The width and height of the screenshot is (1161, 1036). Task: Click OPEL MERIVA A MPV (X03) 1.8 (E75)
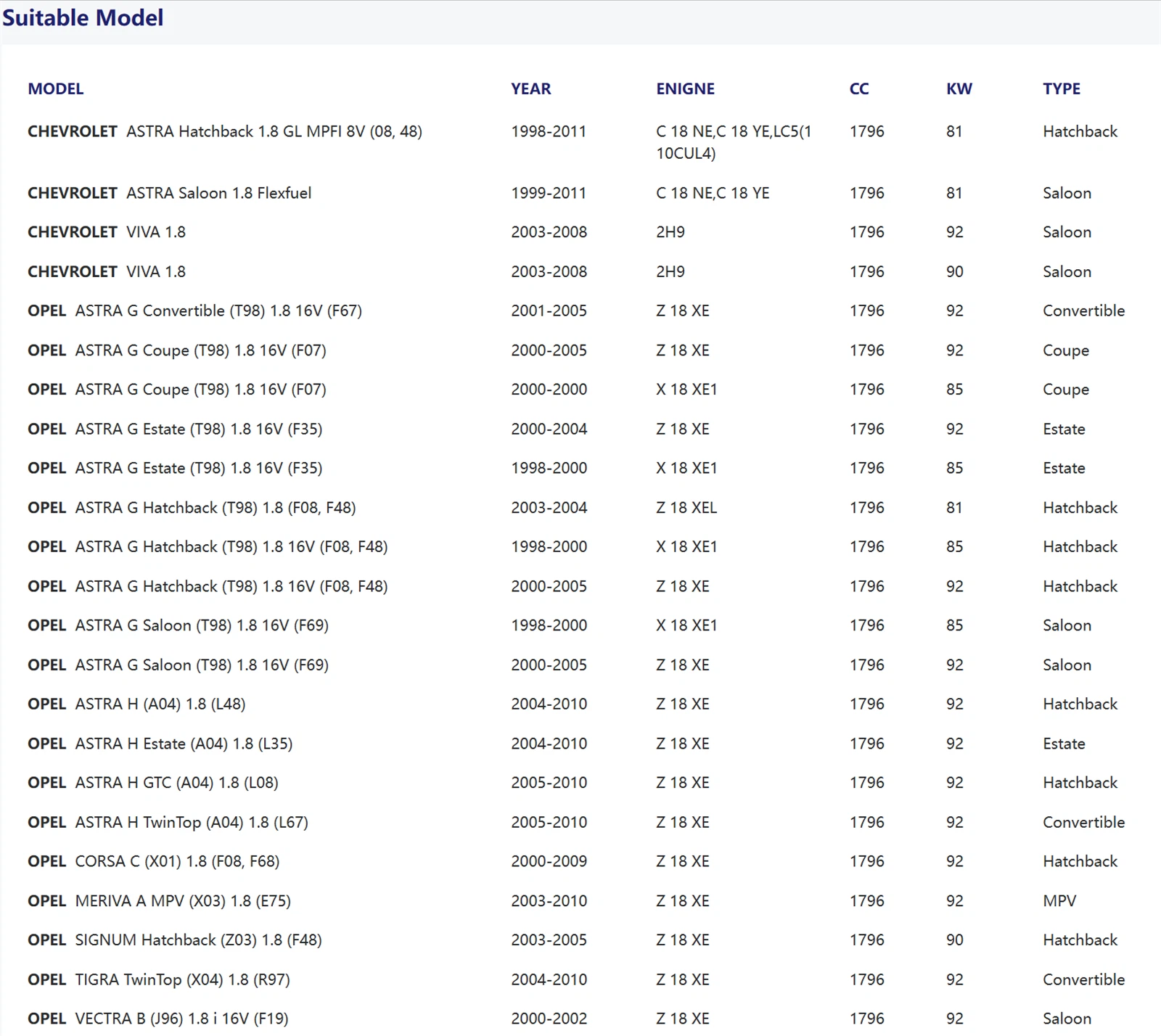[x=159, y=900]
